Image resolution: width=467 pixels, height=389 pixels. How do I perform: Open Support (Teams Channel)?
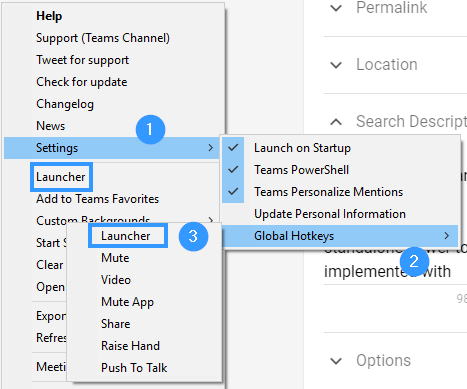tap(103, 38)
